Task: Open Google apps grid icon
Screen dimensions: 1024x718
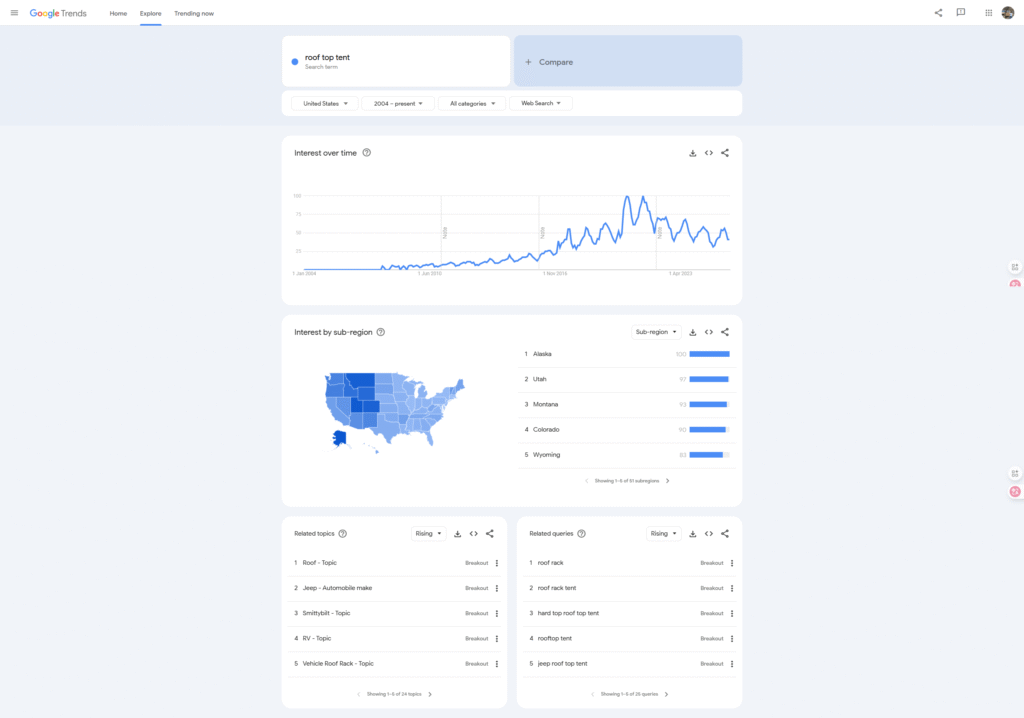Action: (x=988, y=13)
